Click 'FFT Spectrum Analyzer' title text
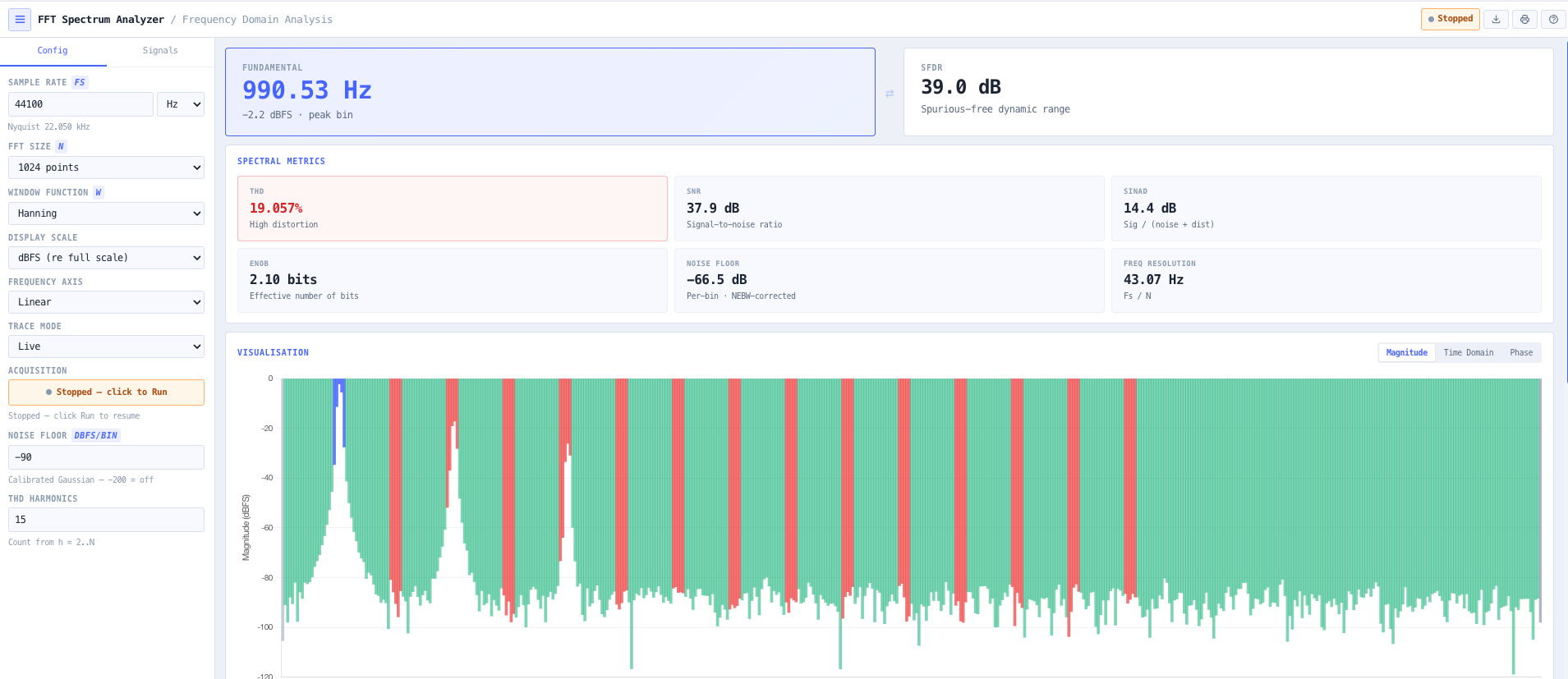Image resolution: width=1568 pixels, height=679 pixels. click(x=101, y=20)
